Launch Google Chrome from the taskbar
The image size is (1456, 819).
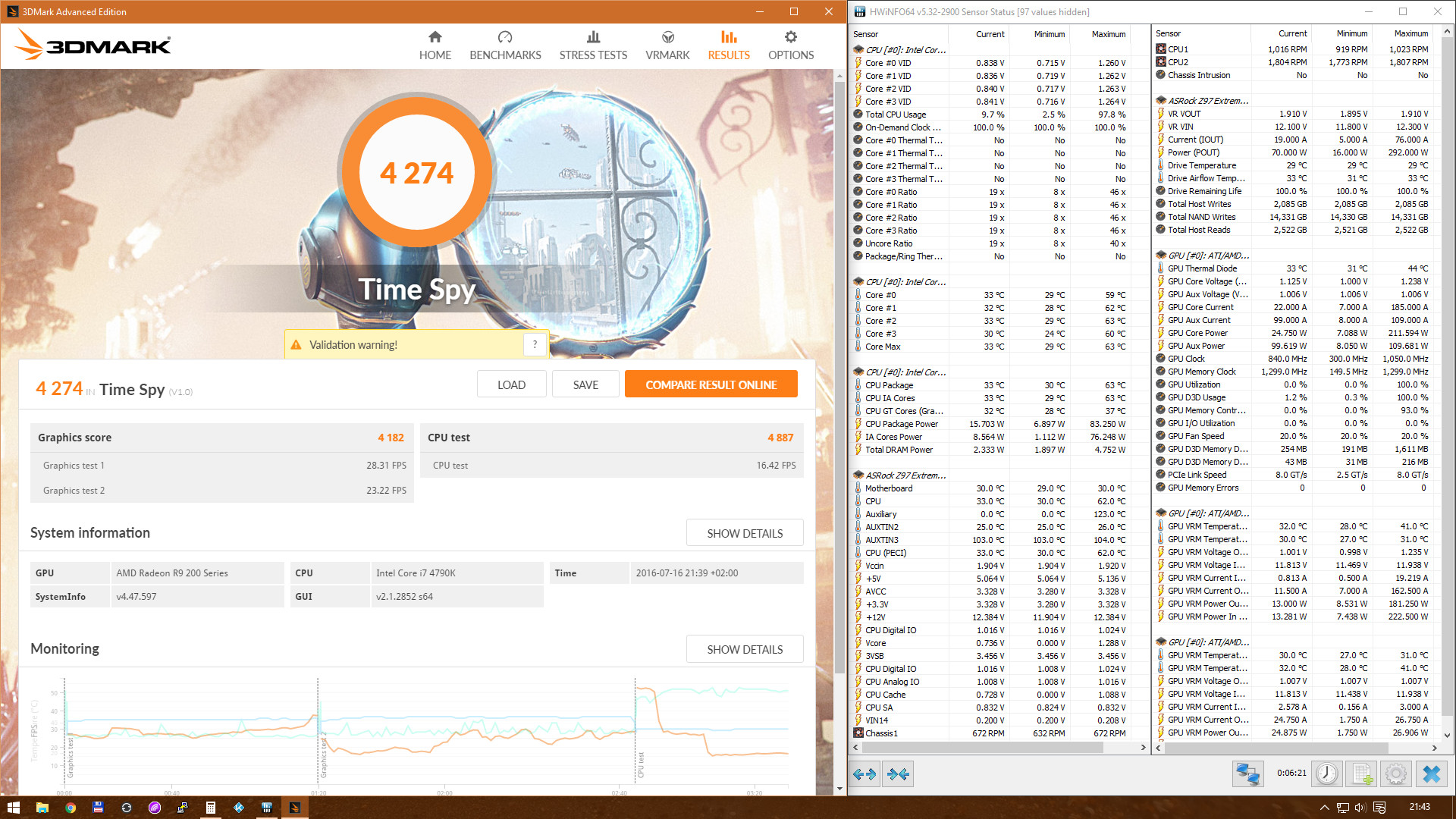70,808
